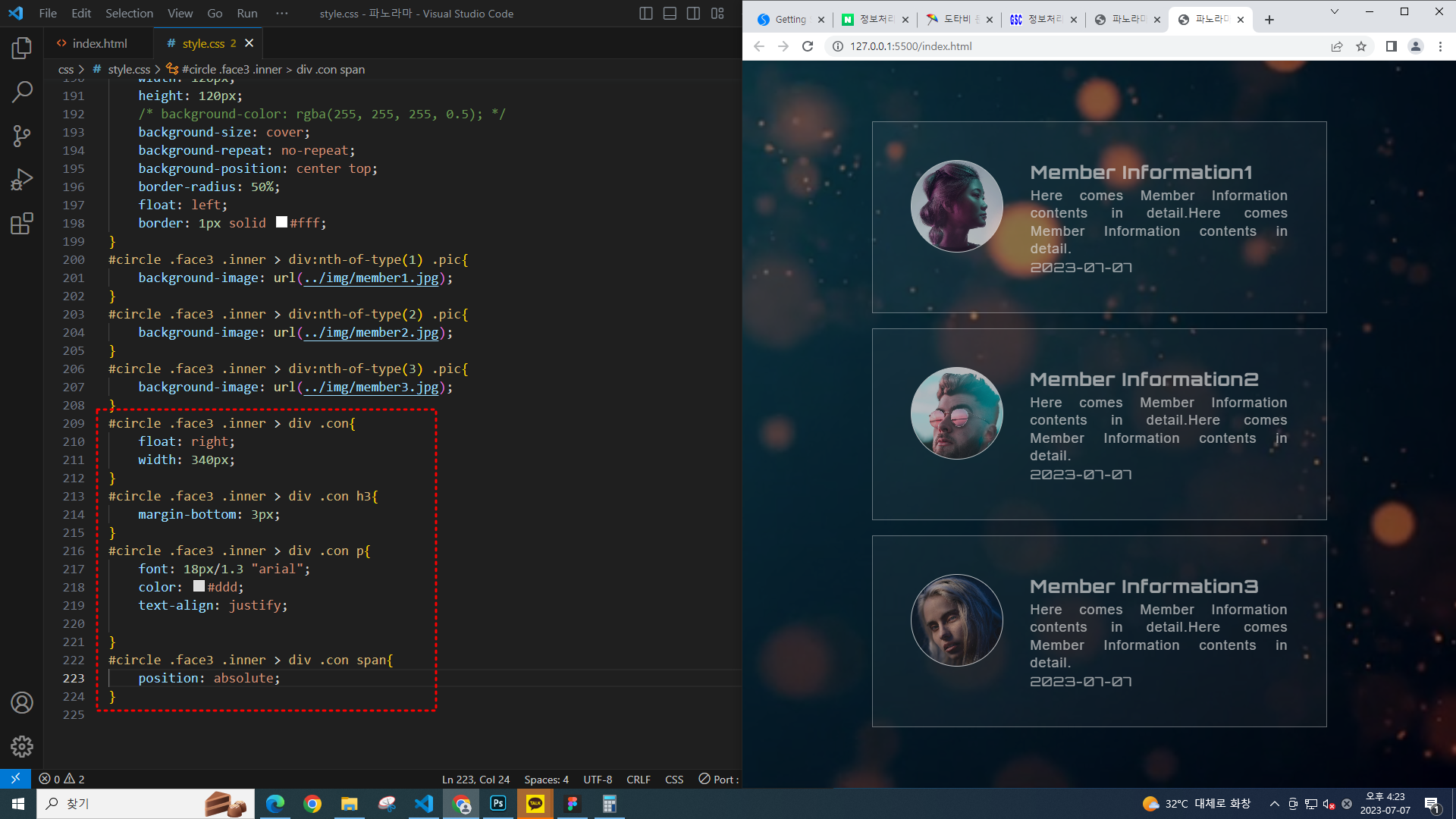Image resolution: width=1456 pixels, height=819 pixels.
Task: Toggle the primary side bar layout button
Action: [646, 14]
